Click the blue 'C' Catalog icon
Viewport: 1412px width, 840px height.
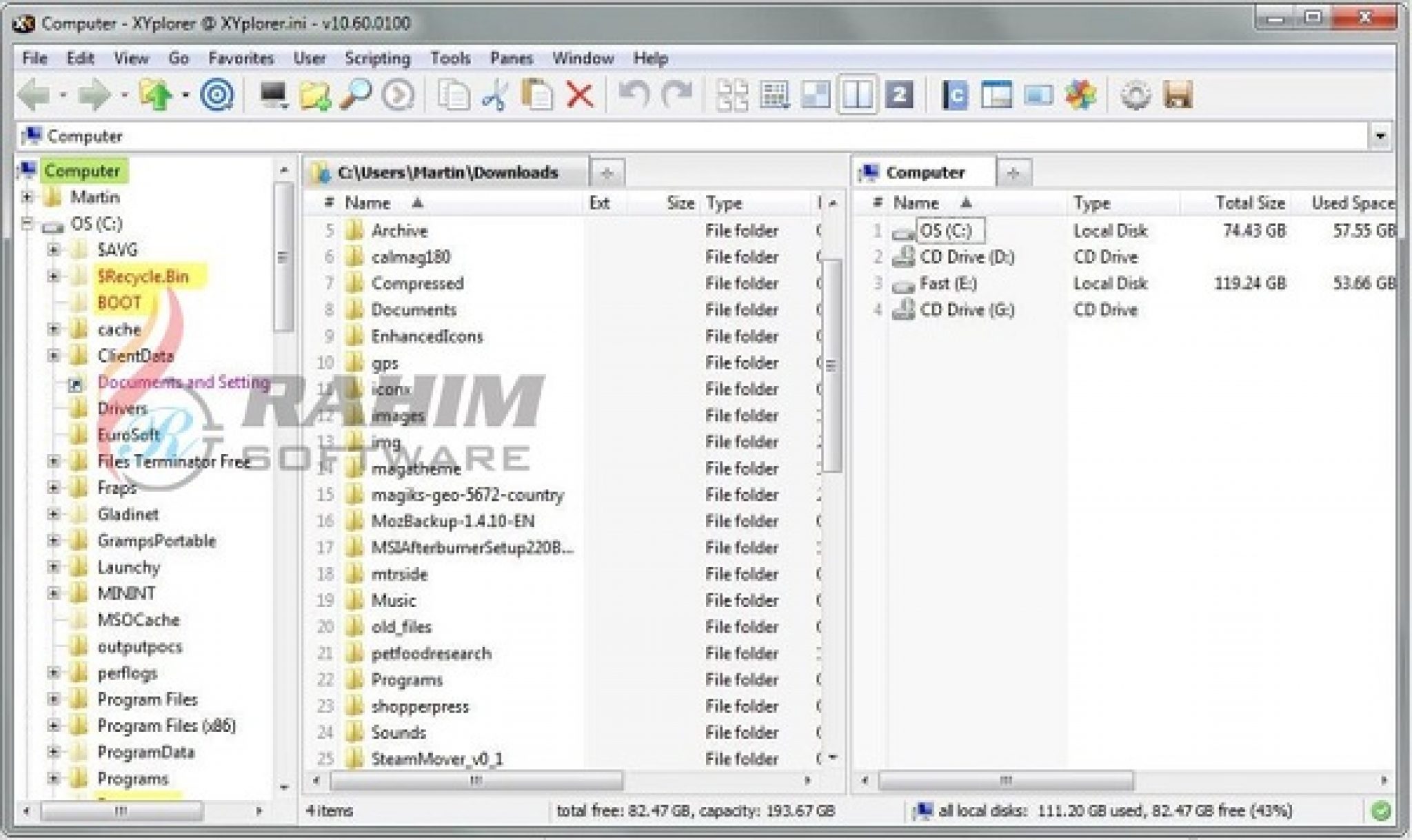point(955,95)
